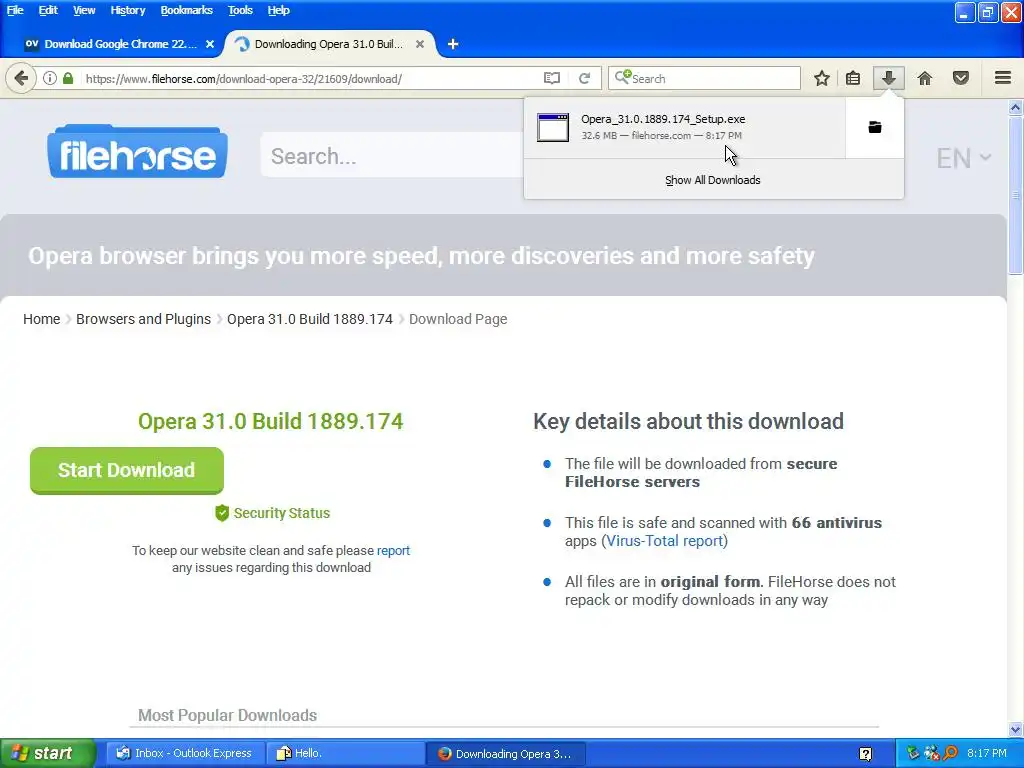Screen dimensions: 1024x768
Task: Click the green Security Status shield icon
Action: (222, 513)
